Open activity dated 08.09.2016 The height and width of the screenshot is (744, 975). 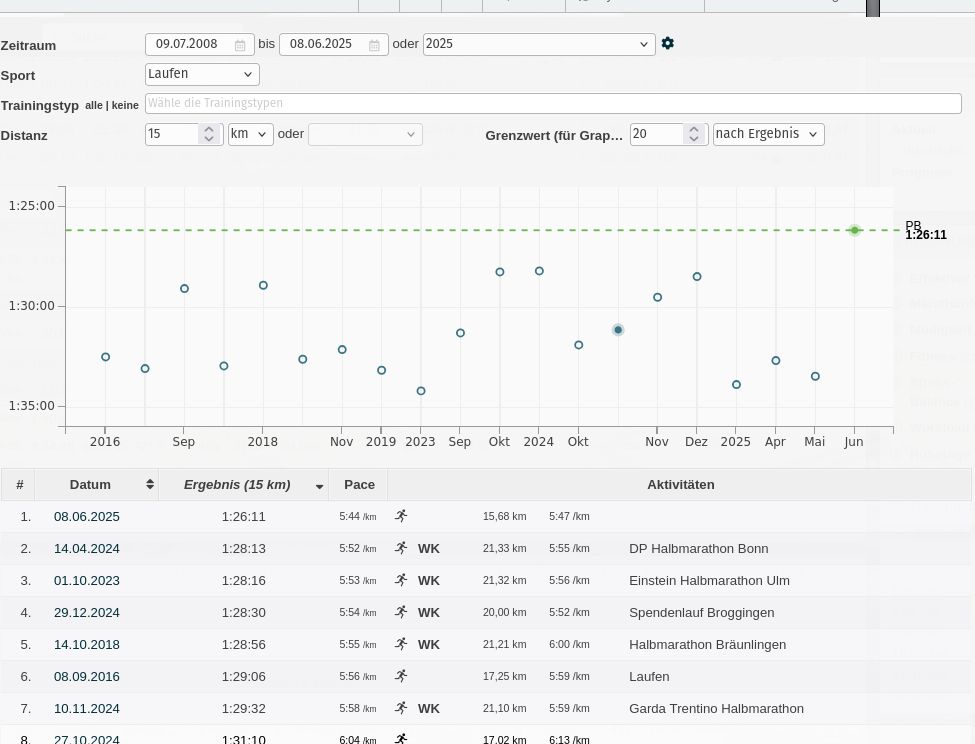[x=86, y=677]
